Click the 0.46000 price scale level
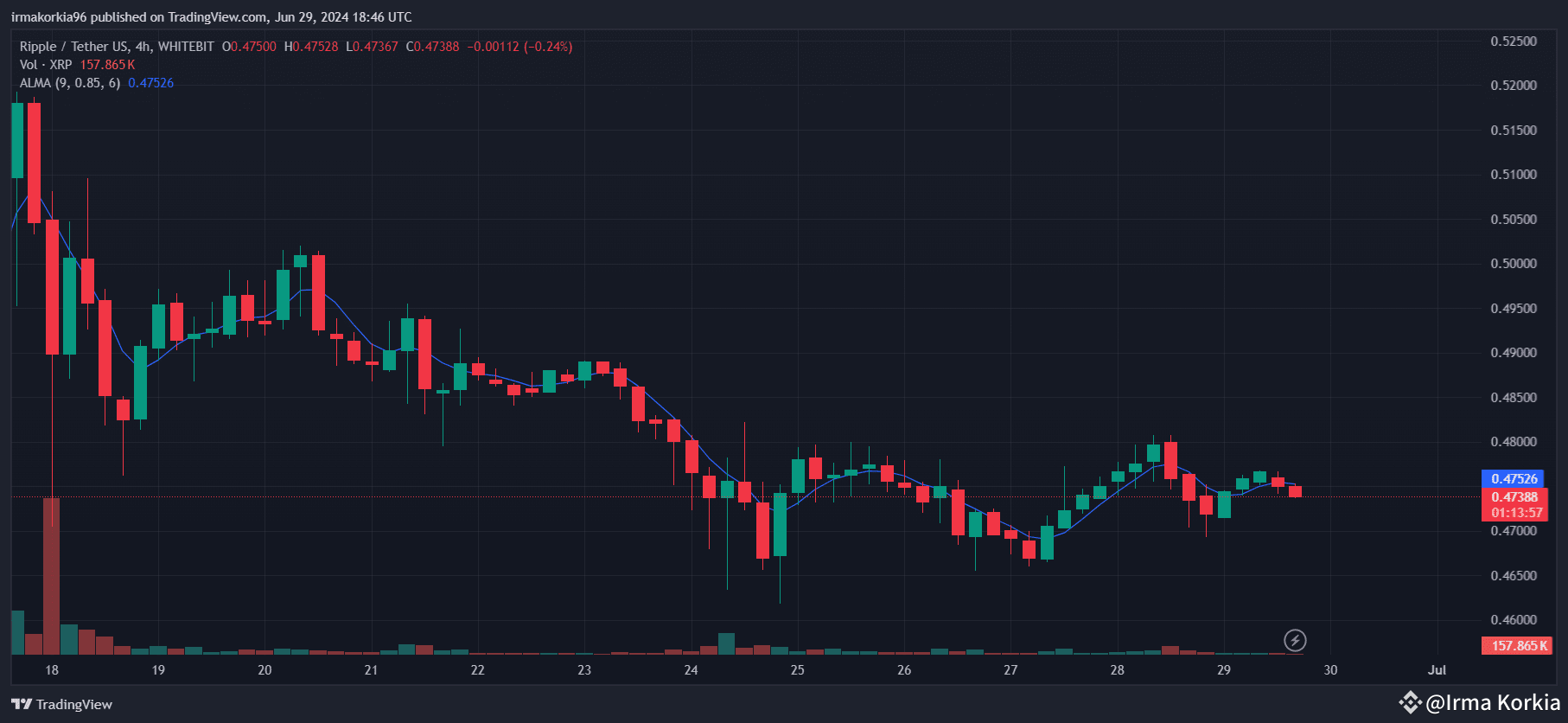The image size is (1568, 723). [1514, 620]
